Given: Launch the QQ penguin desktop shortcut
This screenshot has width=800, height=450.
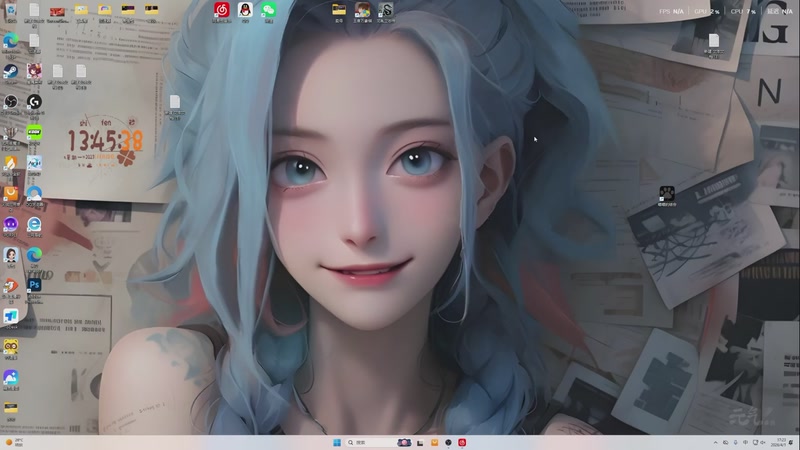Looking at the screenshot, I should pyautogui.click(x=245, y=10).
